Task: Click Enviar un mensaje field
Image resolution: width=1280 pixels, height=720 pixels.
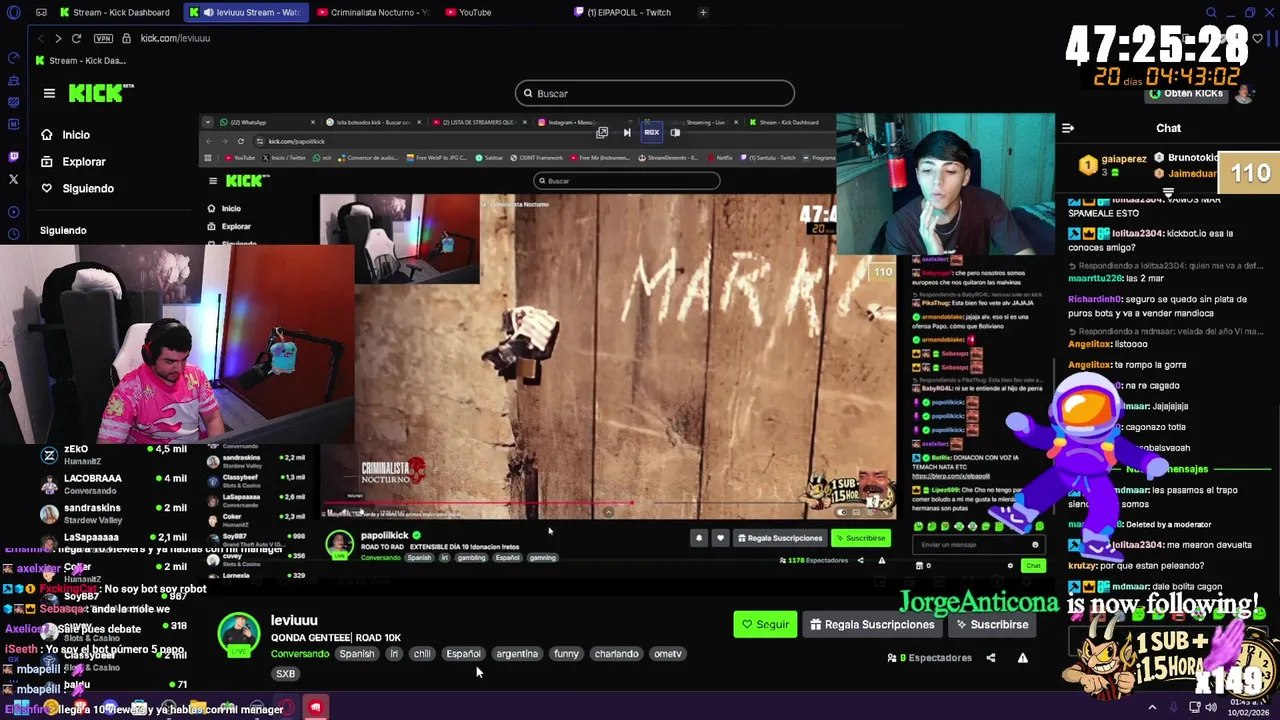Action: pyautogui.click(x=978, y=545)
